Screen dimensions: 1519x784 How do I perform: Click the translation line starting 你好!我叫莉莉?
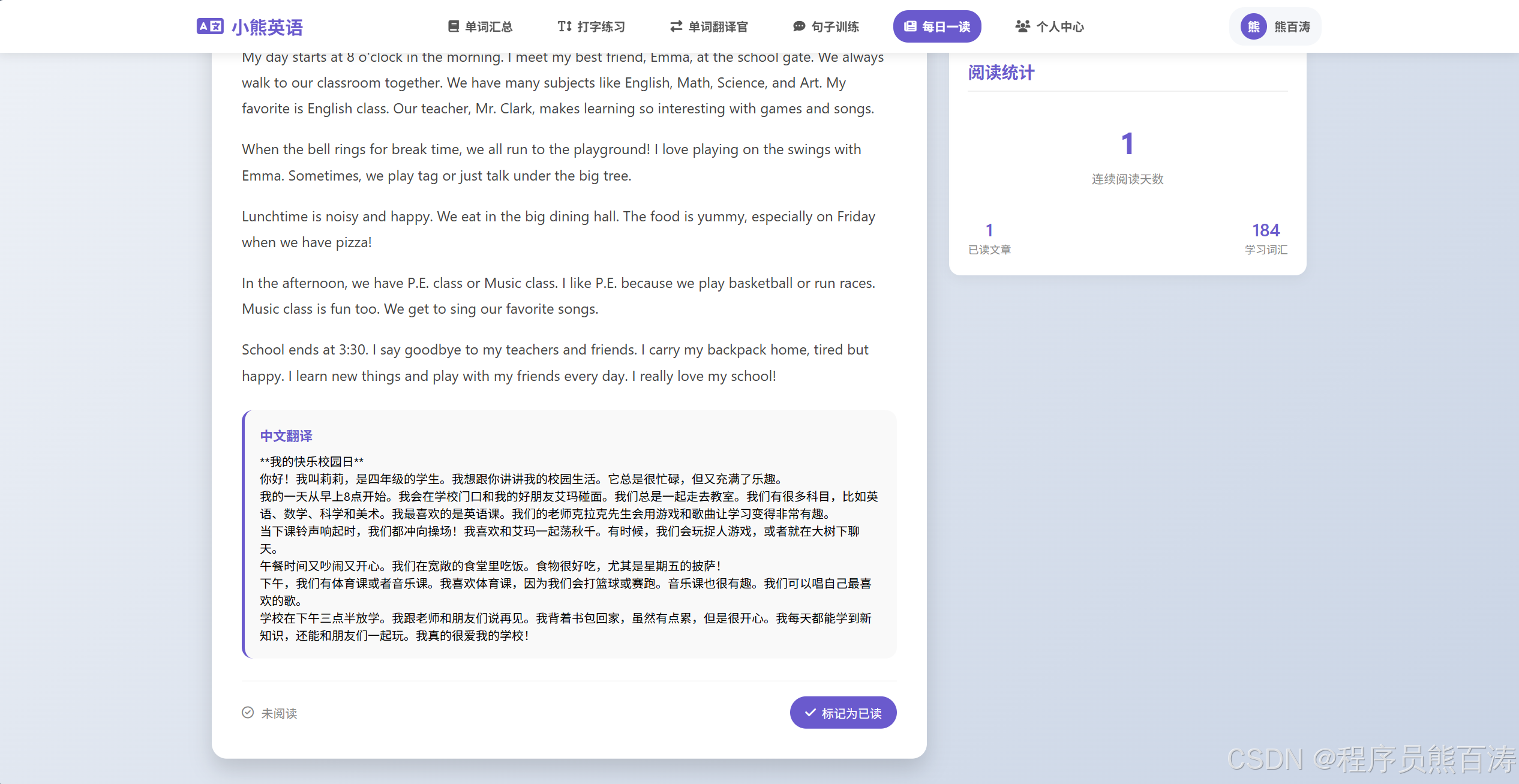[521, 479]
